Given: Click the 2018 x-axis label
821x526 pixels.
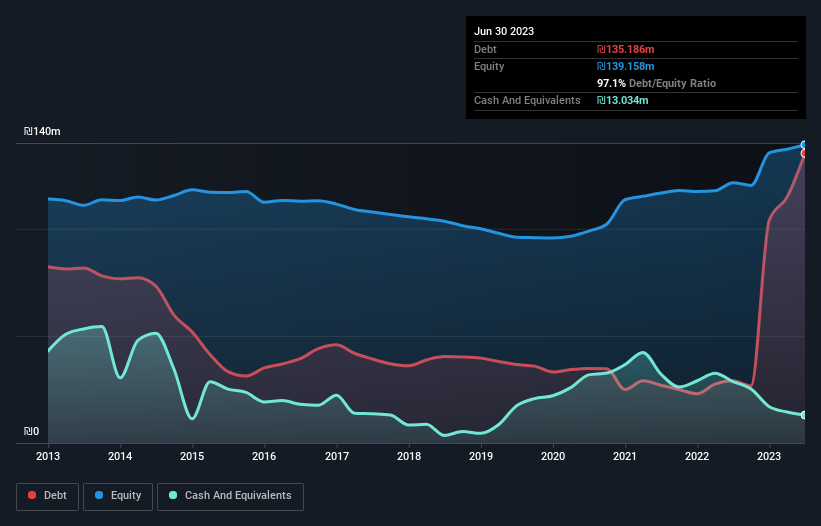Looking at the screenshot, I should 409,456.
